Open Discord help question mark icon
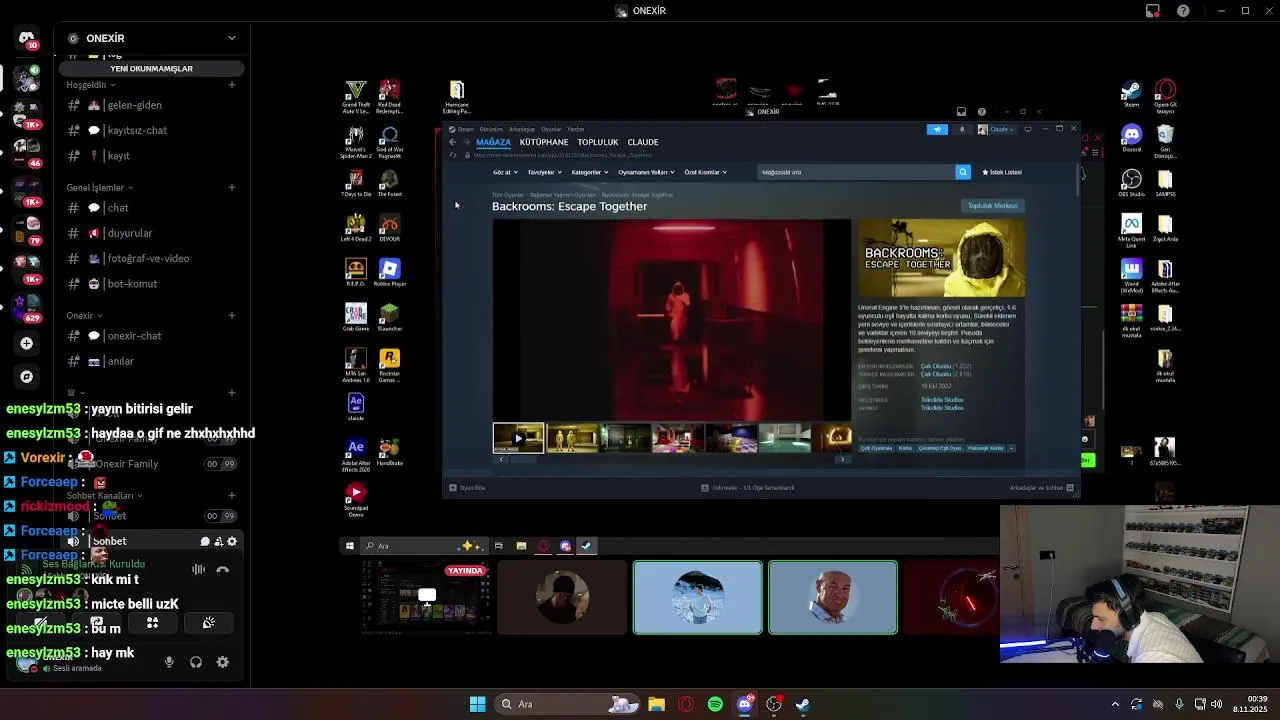 (1183, 11)
